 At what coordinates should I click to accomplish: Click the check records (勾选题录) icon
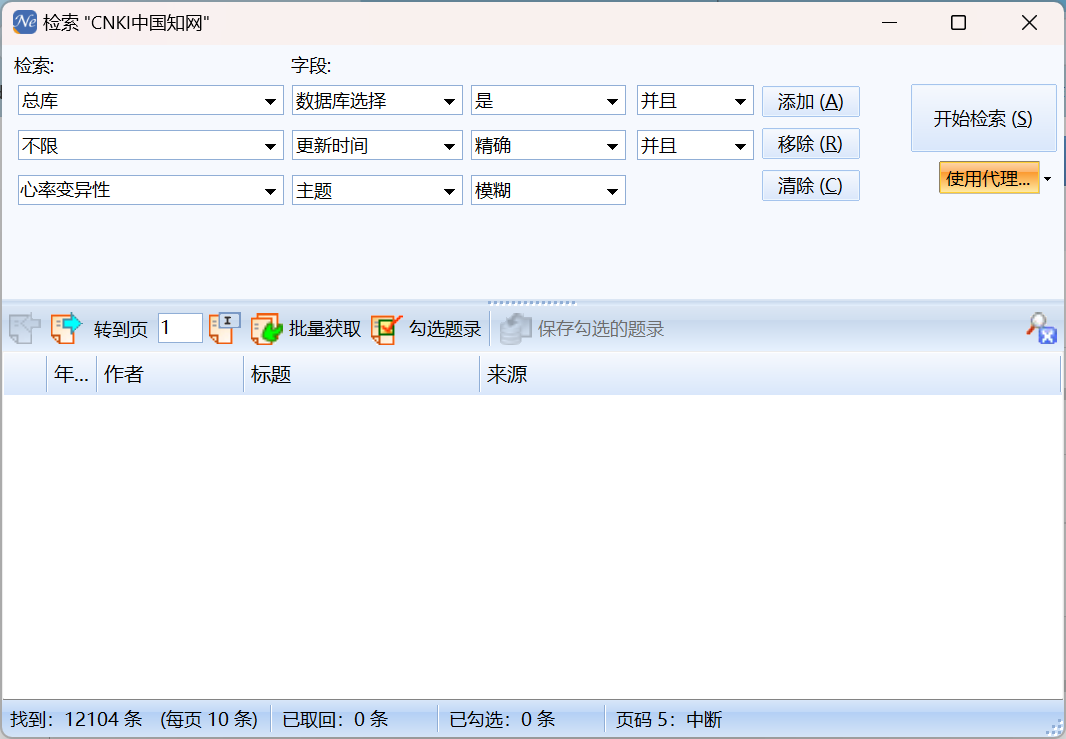click(x=386, y=328)
